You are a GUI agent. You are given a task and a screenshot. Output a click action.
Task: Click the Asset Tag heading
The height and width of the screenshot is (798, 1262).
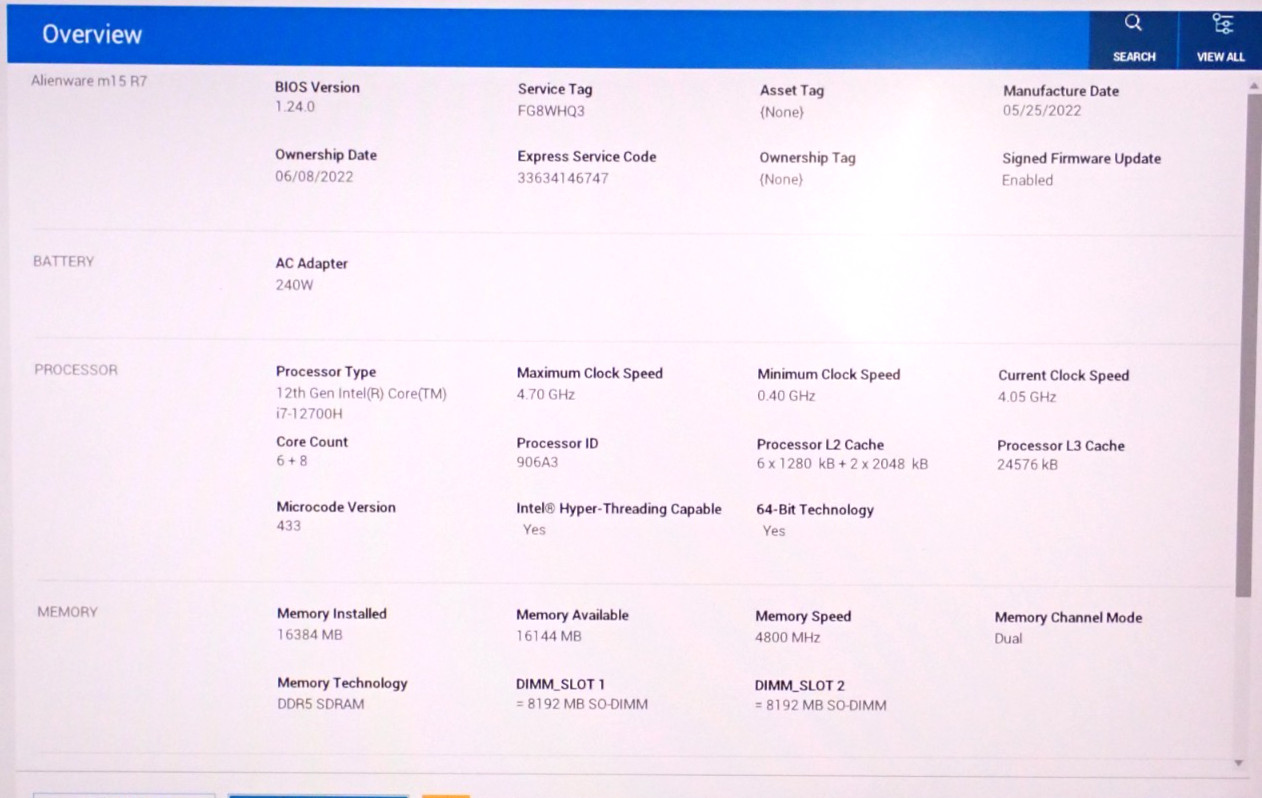coord(792,90)
